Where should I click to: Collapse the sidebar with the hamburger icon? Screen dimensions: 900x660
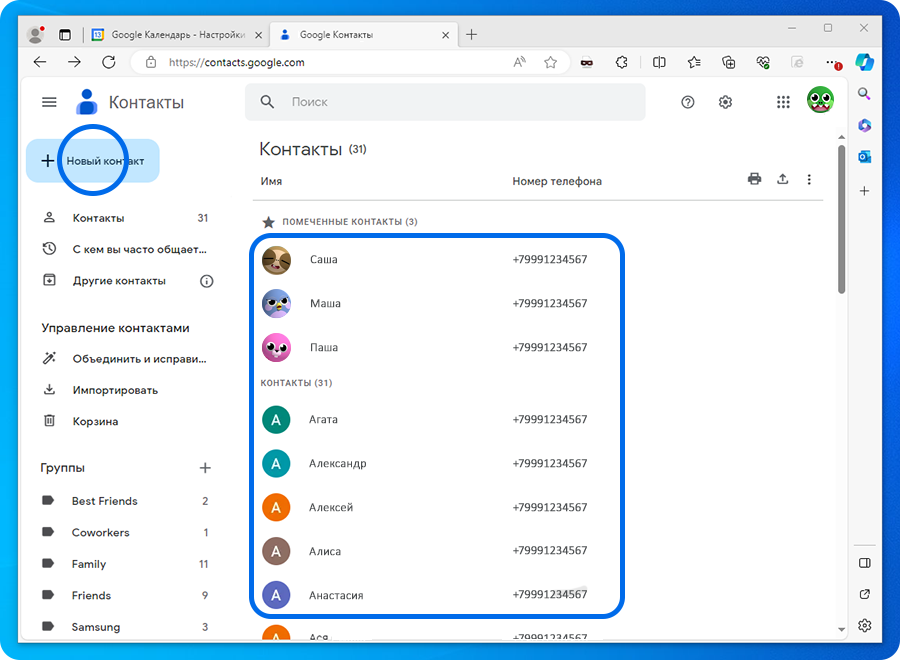pyautogui.click(x=48, y=101)
